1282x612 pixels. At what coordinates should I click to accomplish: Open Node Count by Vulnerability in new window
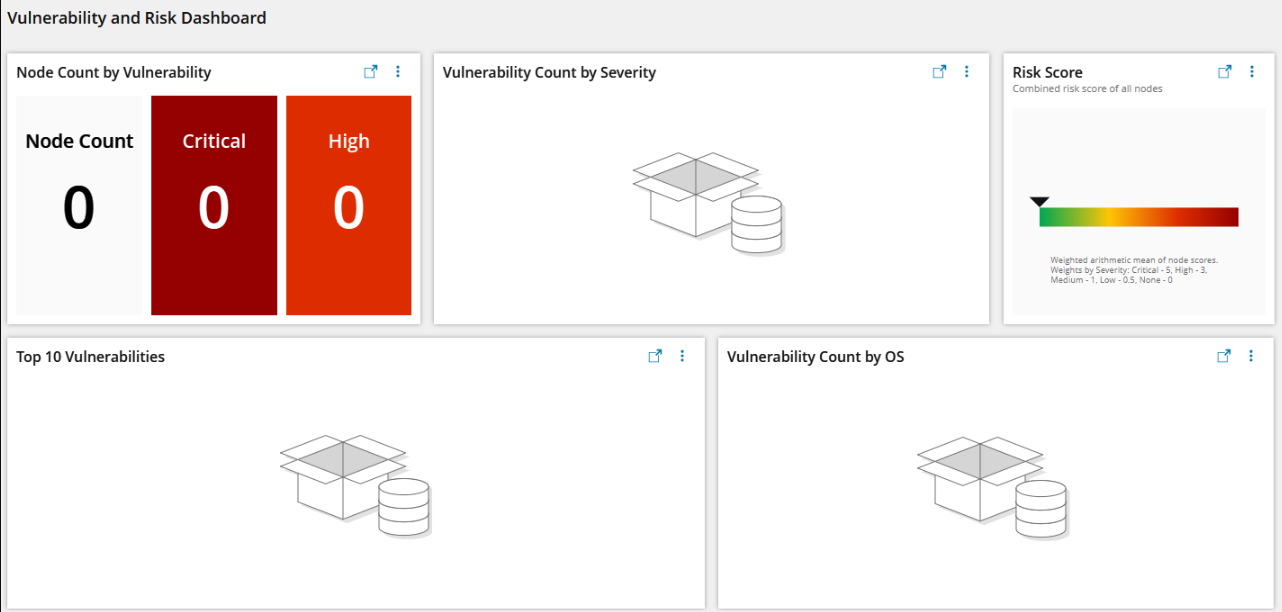[x=370, y=72]
